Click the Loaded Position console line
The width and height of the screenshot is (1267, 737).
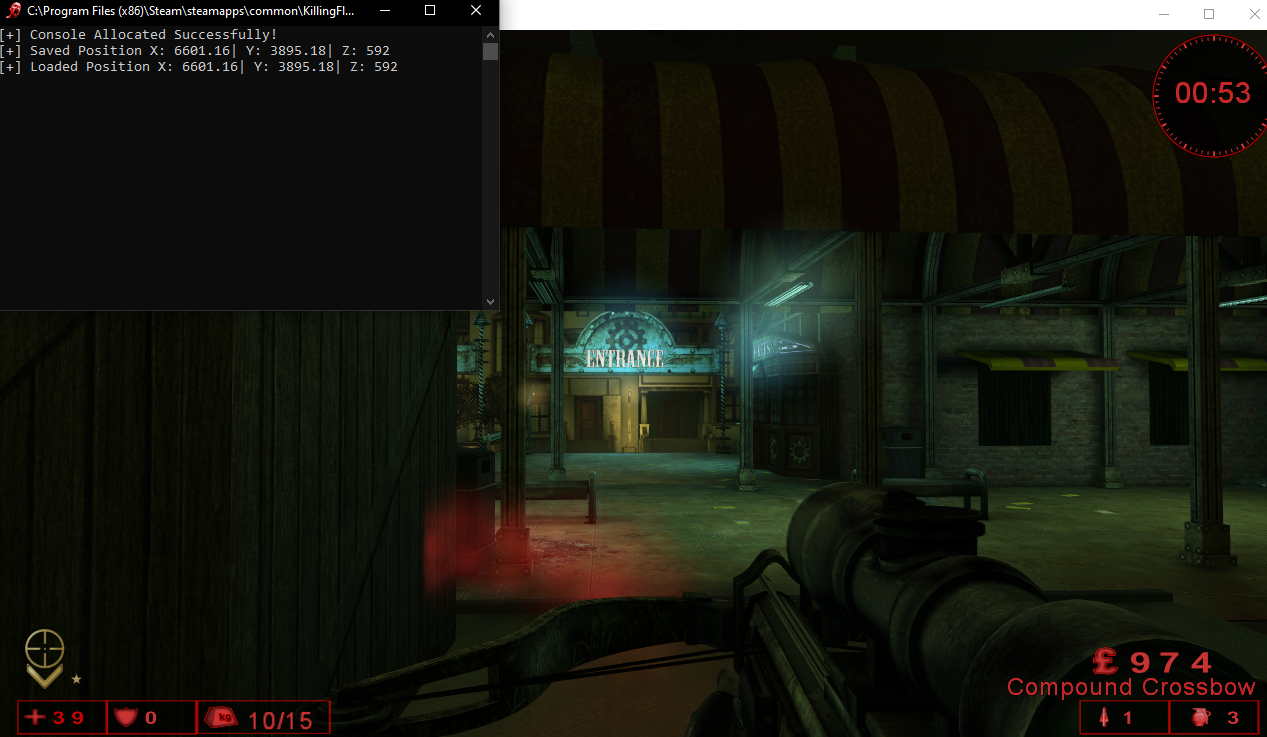coord(200,67)
